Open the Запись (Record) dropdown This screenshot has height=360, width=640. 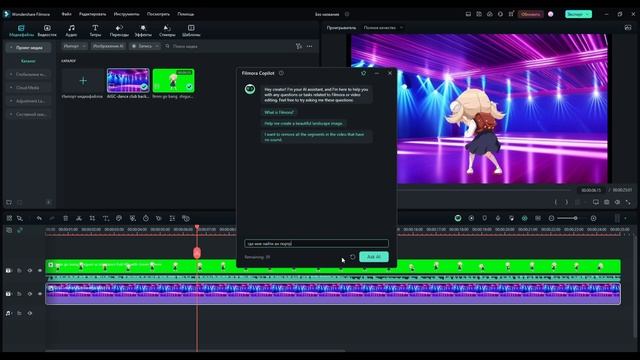pyautogui.click(x=145, y=46)
